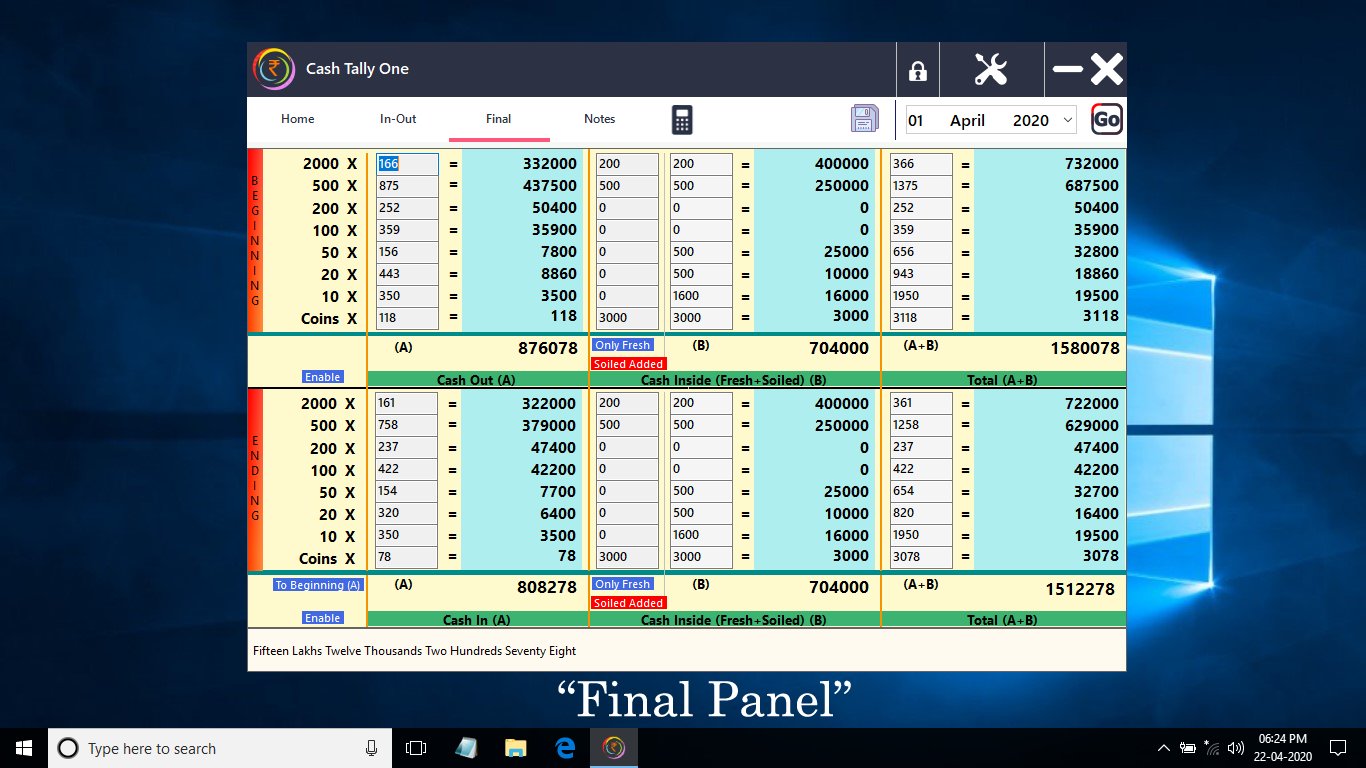
Task: Click the Go button
Action: click(x=1106, y=119)
